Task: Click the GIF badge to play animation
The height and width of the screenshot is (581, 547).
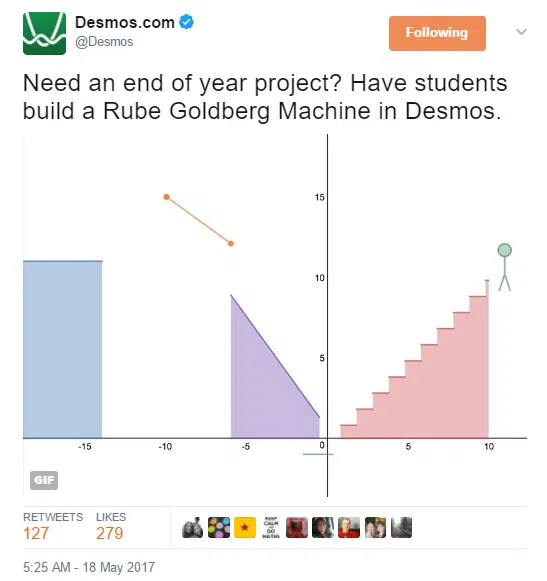Action: tap(44, 480)
